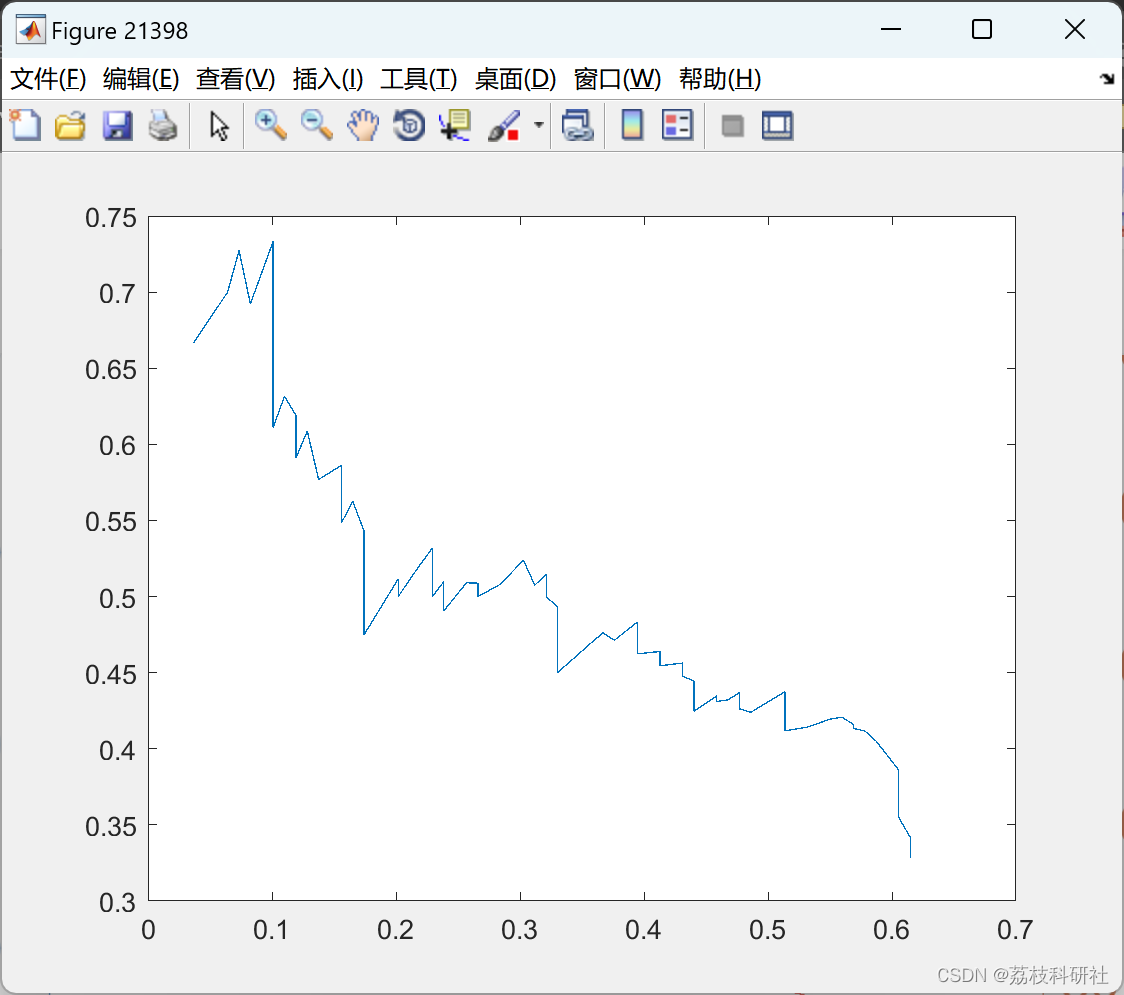Select the Edit Plot arrow tool
This screenshot has height=995, width=1124.
tap(219, 126)
